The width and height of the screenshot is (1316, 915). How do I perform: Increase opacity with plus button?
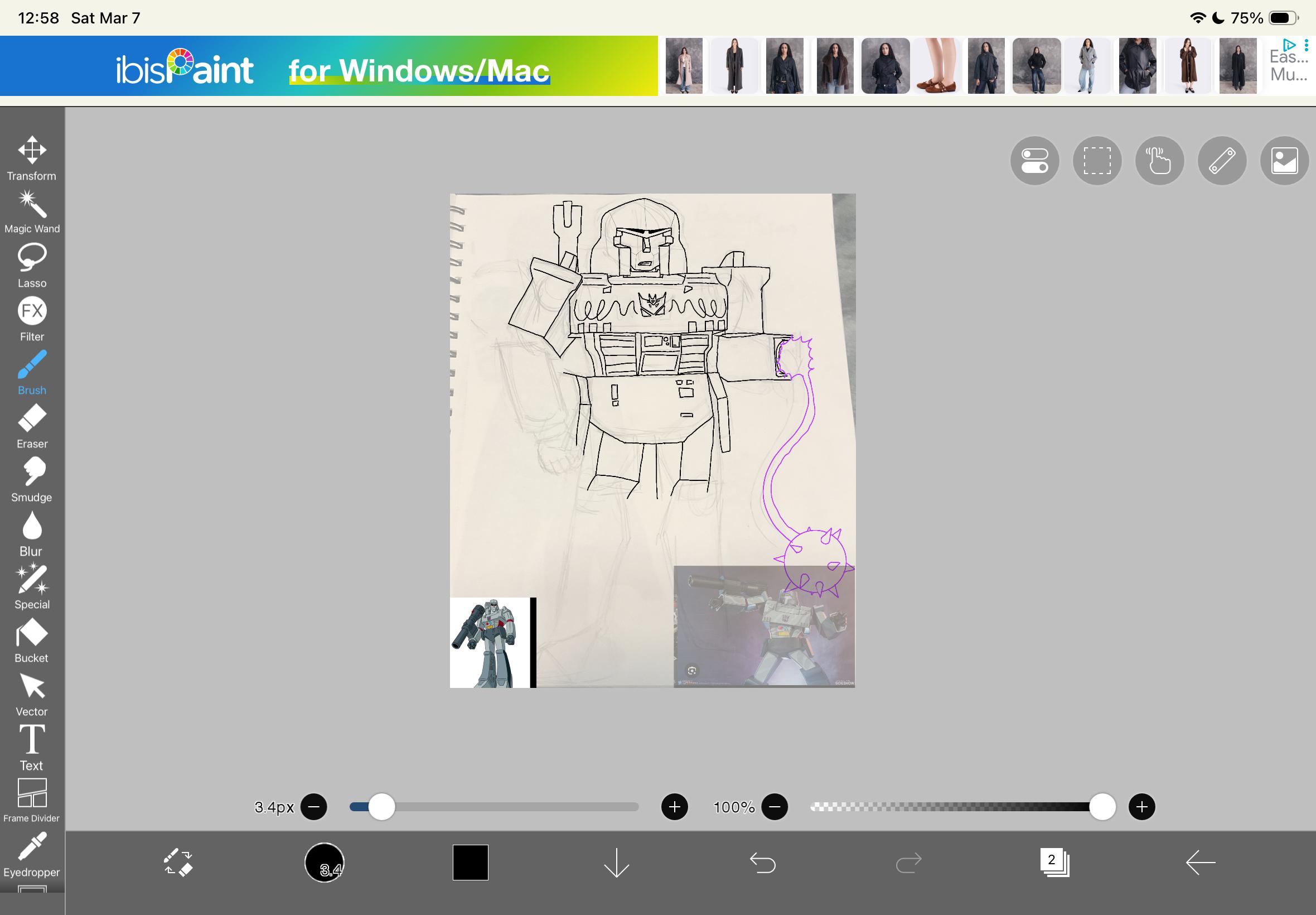(x=1142, y=807)
